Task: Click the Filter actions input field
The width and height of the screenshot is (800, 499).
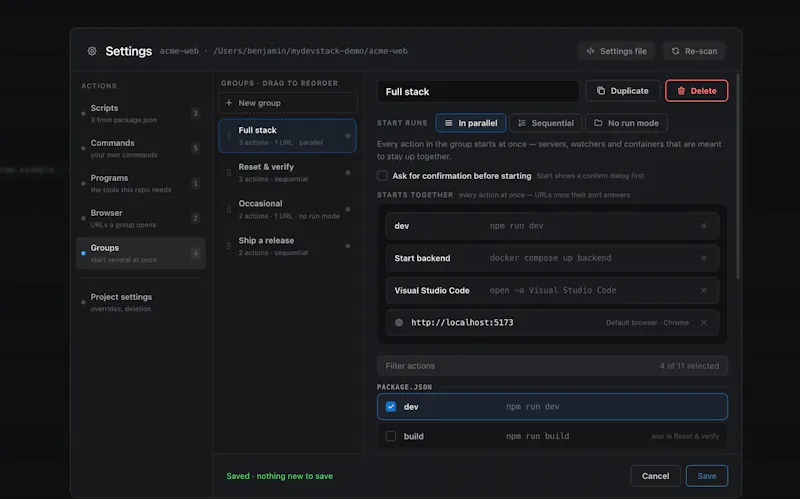Action: (552, 366)
